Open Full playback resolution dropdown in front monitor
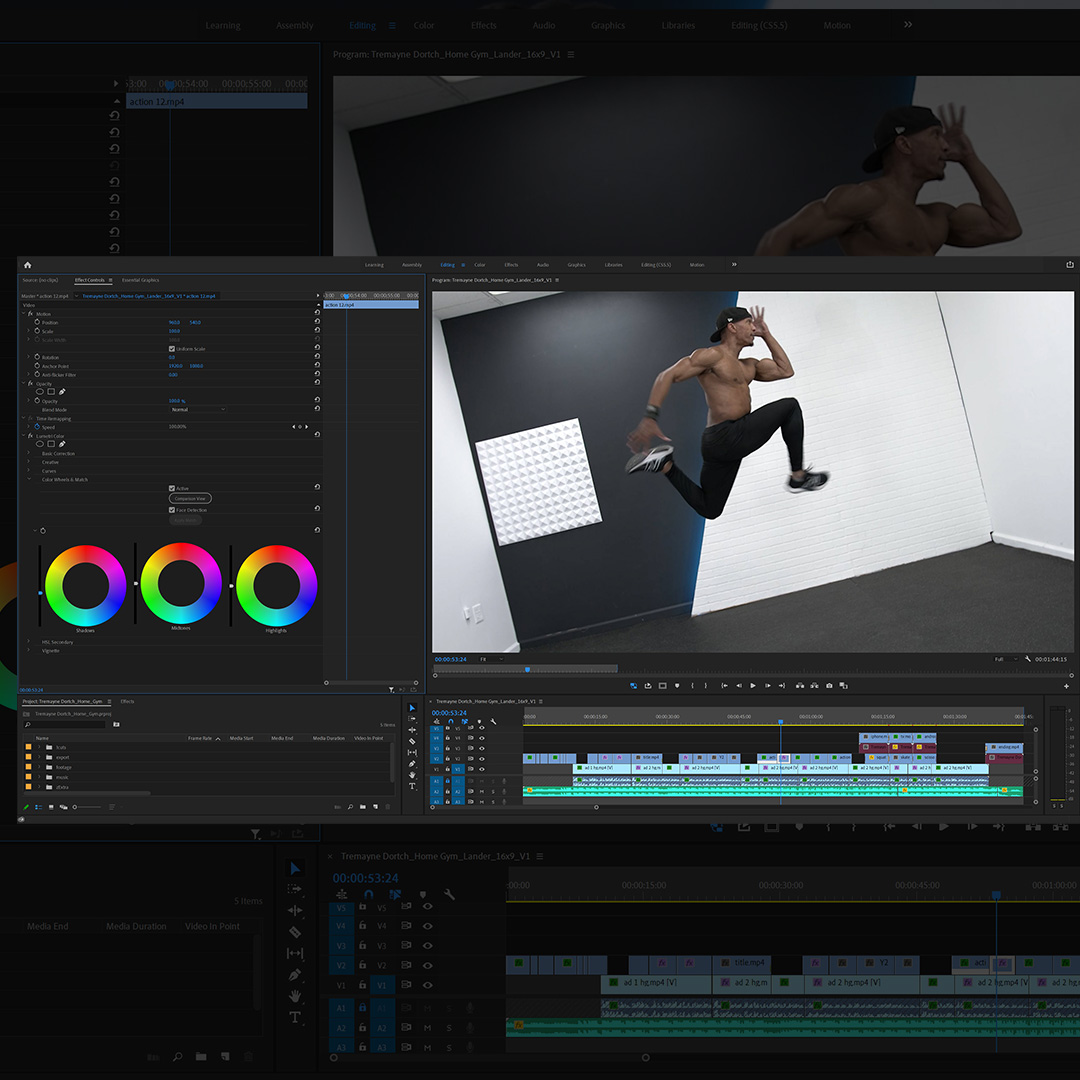The height and width of the screenshot is (1080, 1080). (1006, 659)
